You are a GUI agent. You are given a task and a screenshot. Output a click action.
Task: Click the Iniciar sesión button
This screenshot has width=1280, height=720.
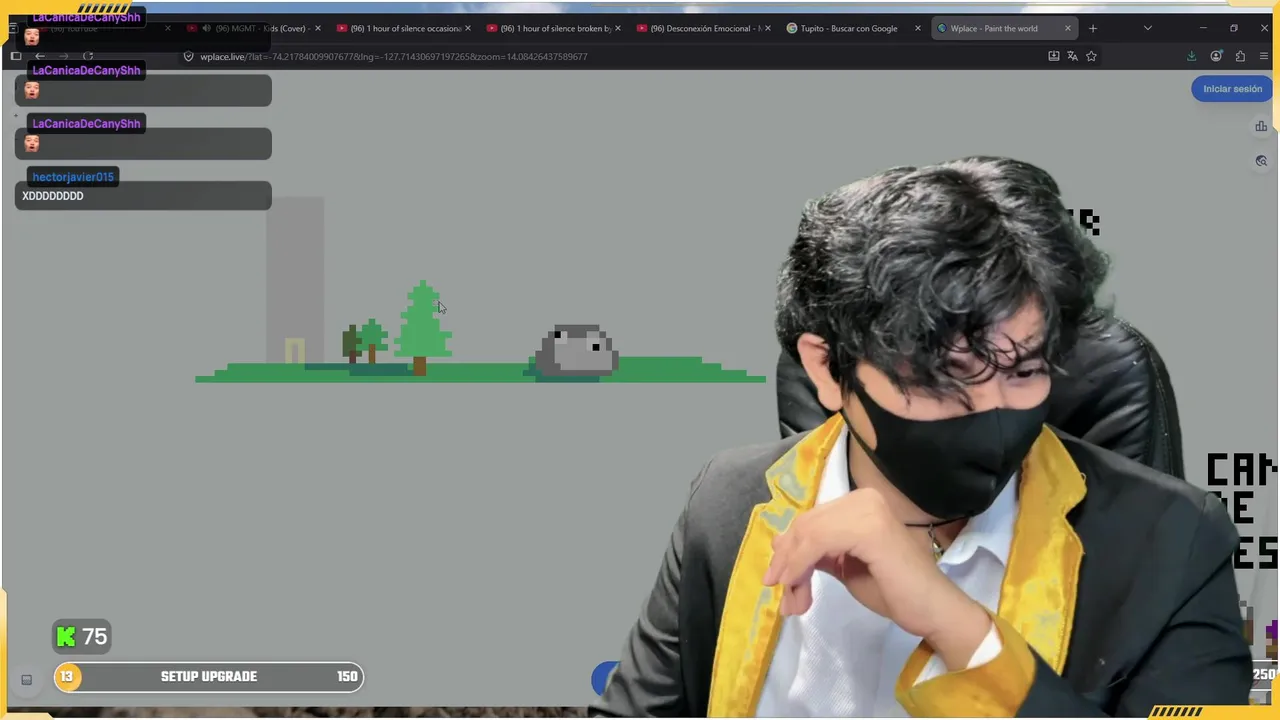[1232, 89]
